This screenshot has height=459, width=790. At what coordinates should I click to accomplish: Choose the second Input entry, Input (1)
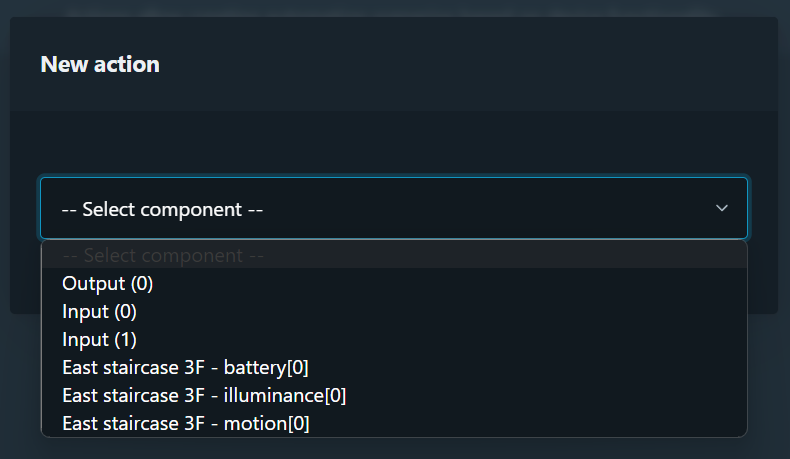click(100, 339)
